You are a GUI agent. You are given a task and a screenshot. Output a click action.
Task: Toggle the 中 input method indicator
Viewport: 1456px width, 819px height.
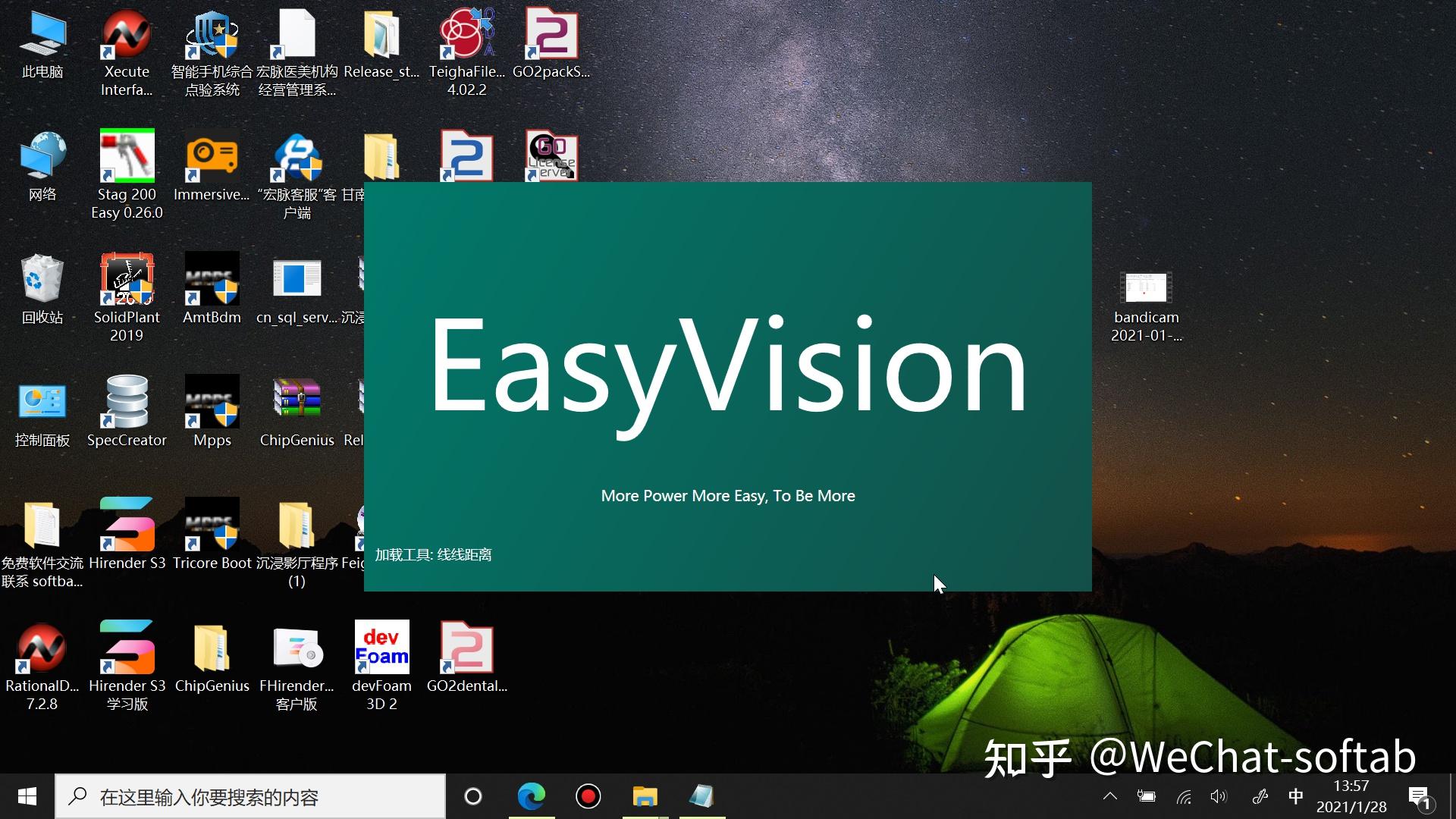coord(1295,796)
